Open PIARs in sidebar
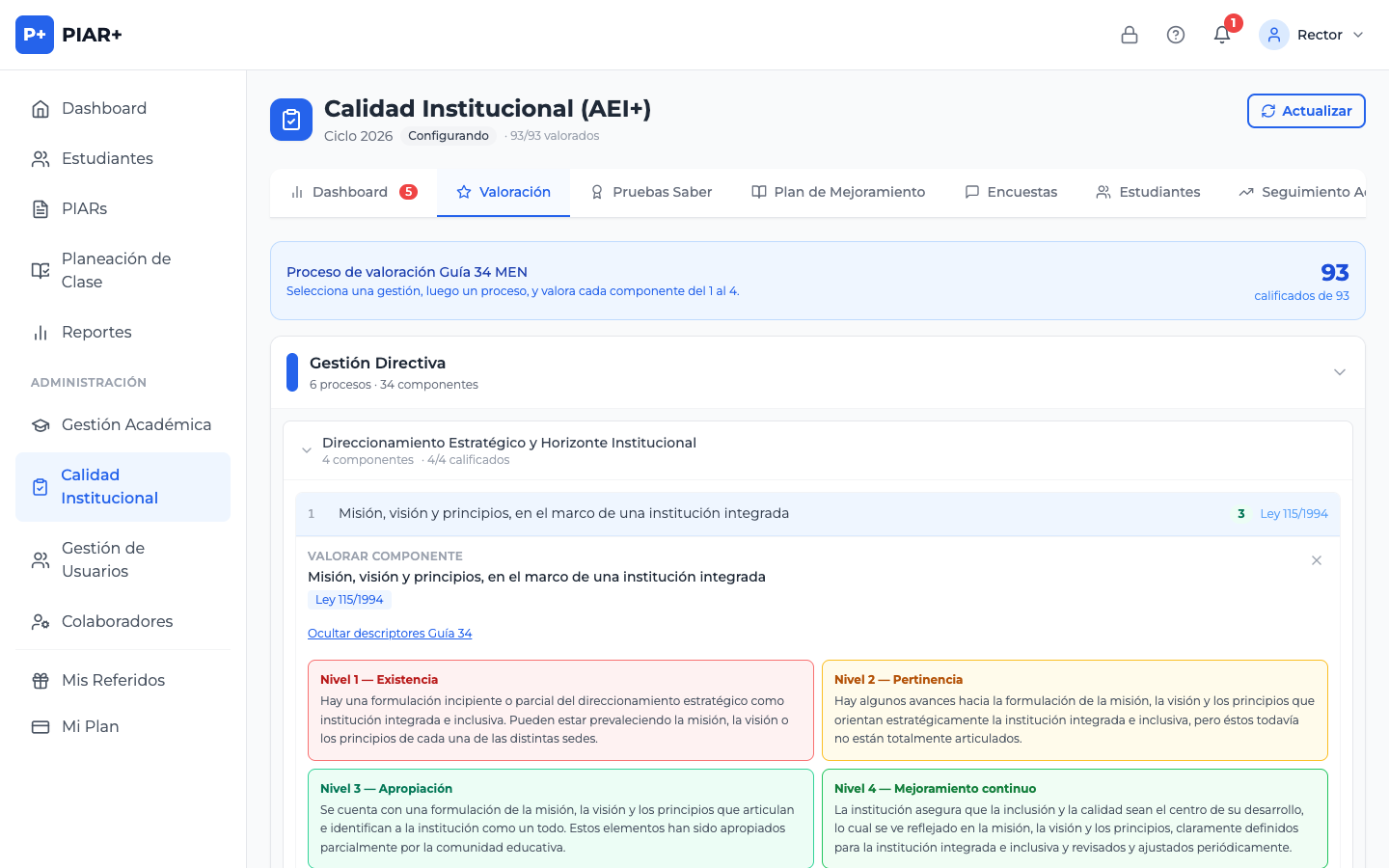Image resolution: width=1389 pixels, height=868 pixels. [123, 208]
